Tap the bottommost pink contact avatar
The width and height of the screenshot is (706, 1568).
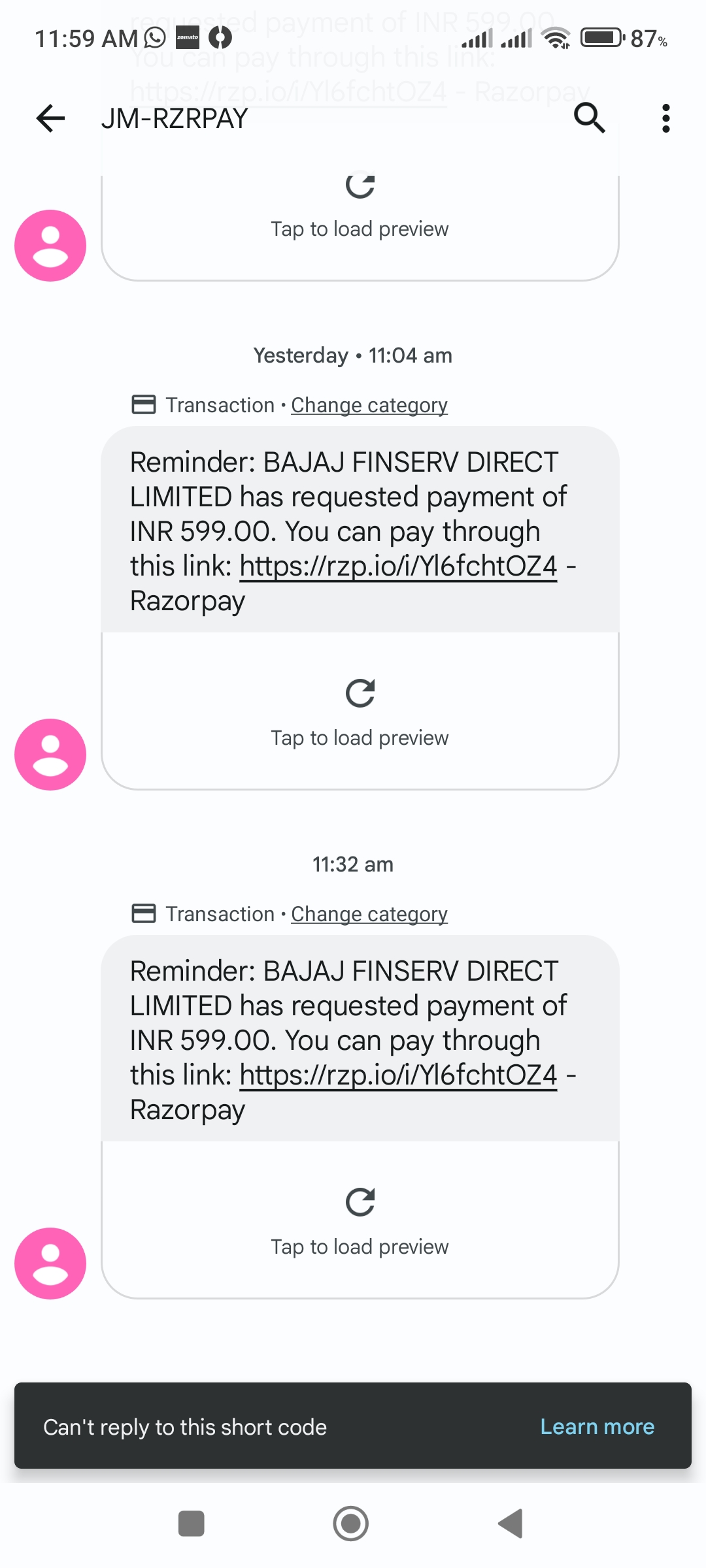[x=50, y=1264]
